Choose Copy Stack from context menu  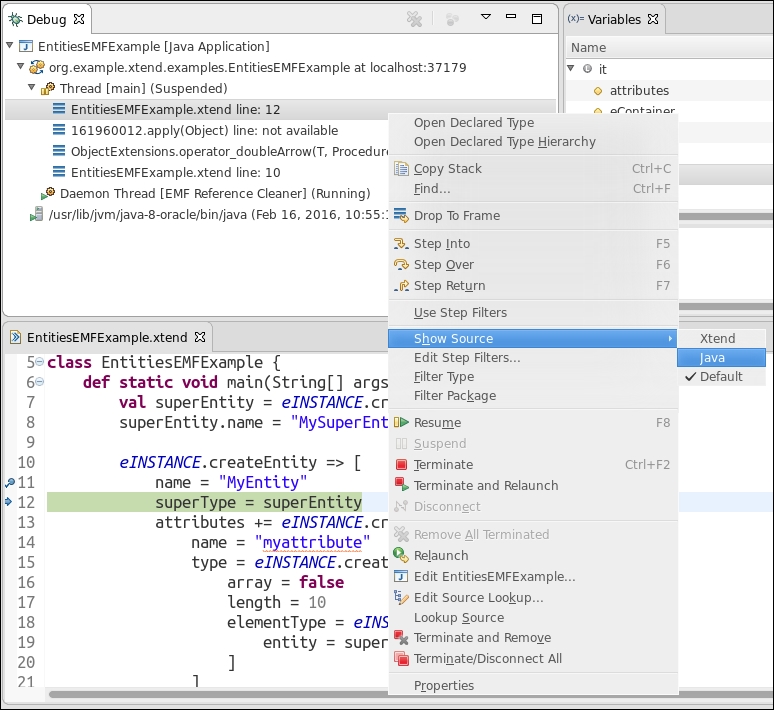coord(447,169)
